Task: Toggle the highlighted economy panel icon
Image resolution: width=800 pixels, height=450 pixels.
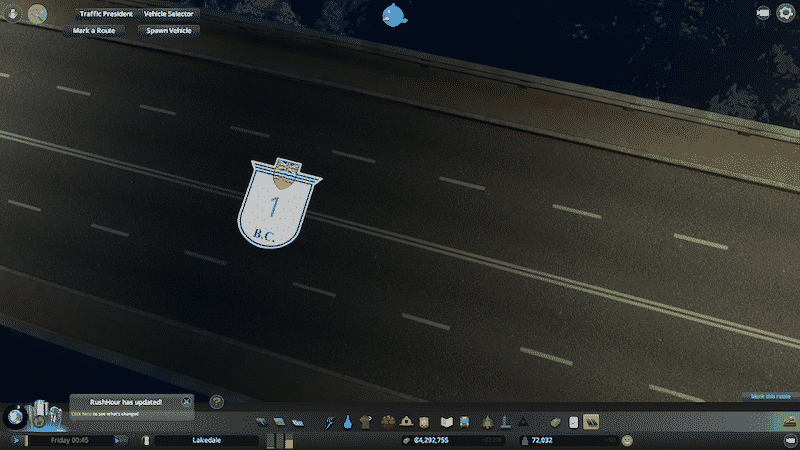Action: pos(591,422)
